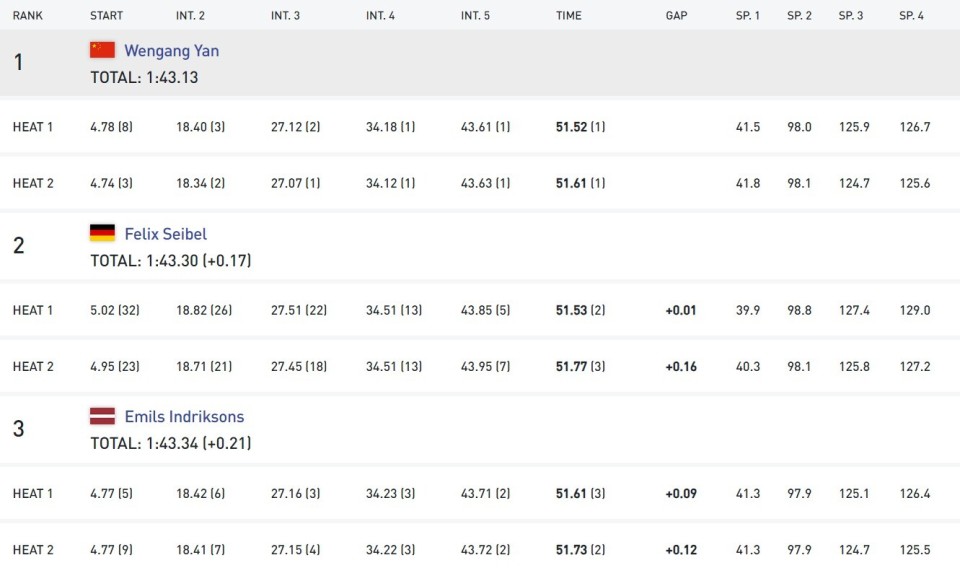The width and height of the screenshot is (960, 568).
Task: Click the China flag icon
Action: click(x=102, y=50)
